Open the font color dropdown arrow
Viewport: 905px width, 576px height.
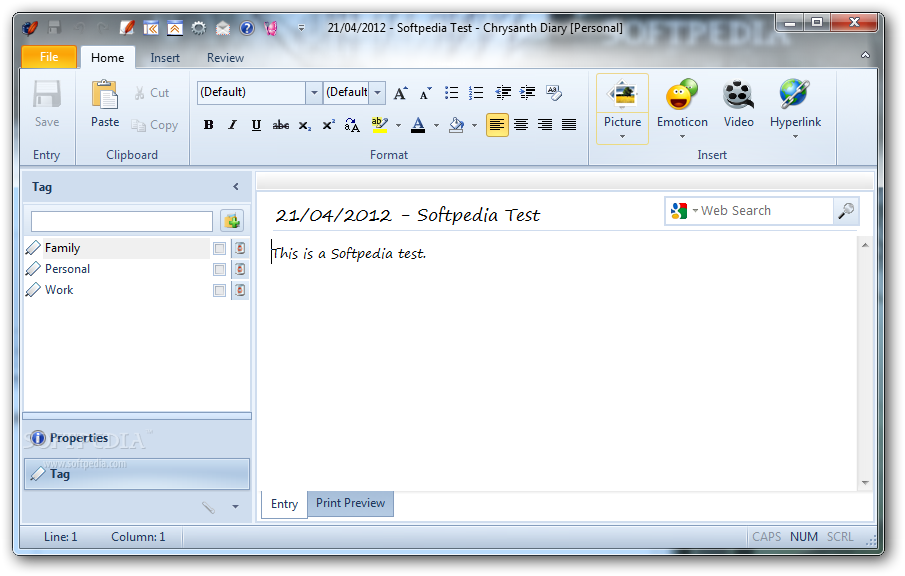click(x=436, y=125)
